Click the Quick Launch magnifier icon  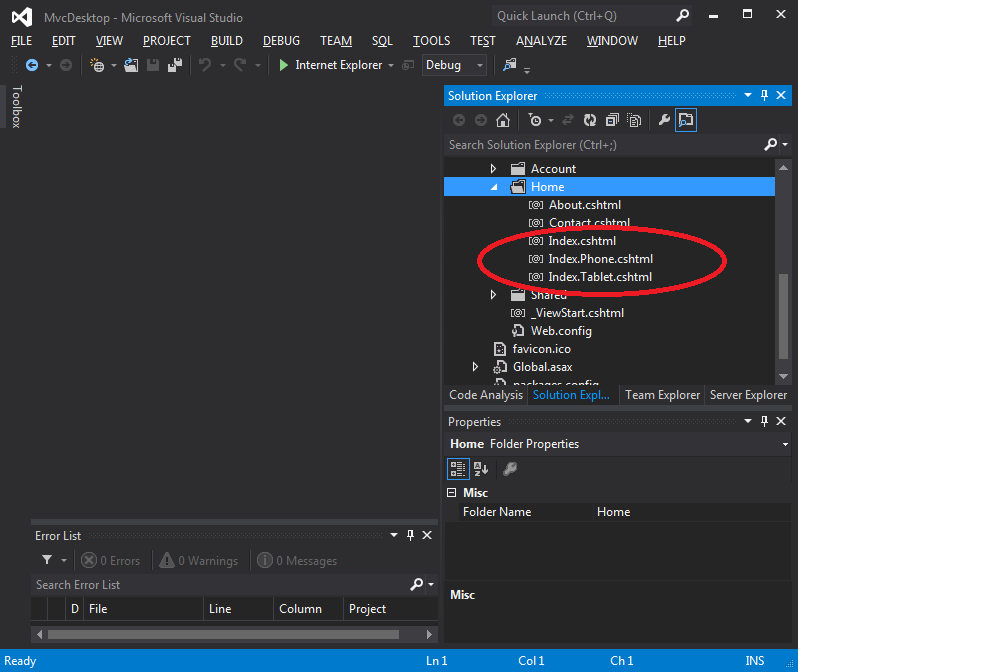coord(682,15)
